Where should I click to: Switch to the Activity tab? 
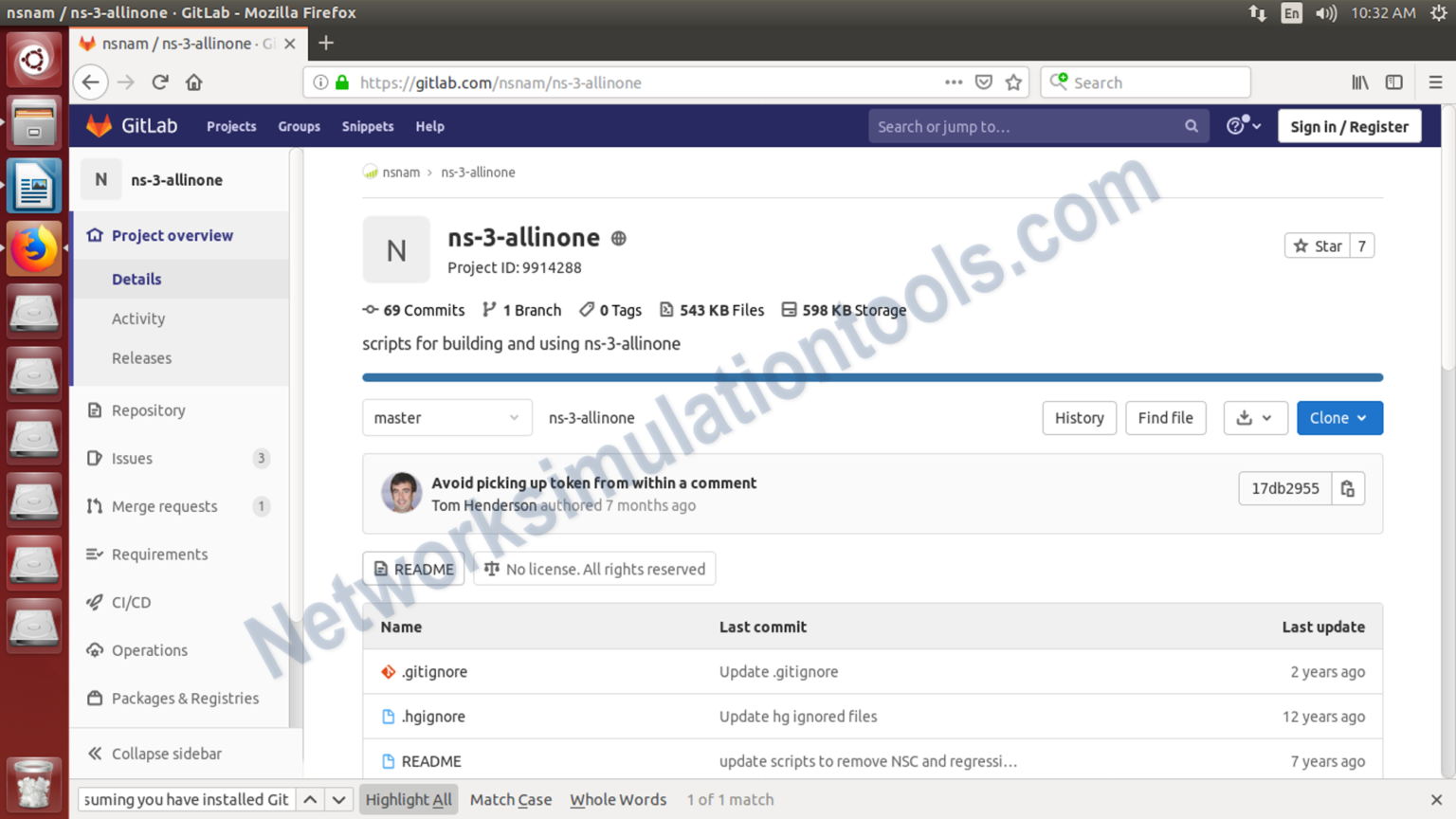tap(137, 318)
